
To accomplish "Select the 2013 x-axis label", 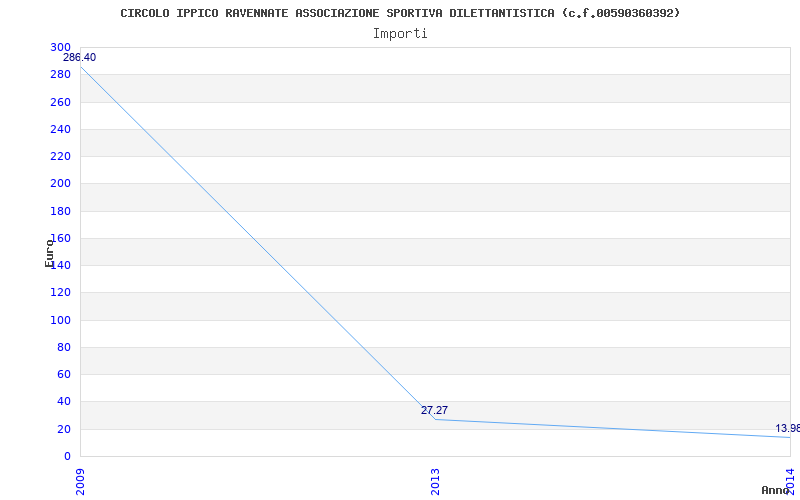I will (435, 481).
